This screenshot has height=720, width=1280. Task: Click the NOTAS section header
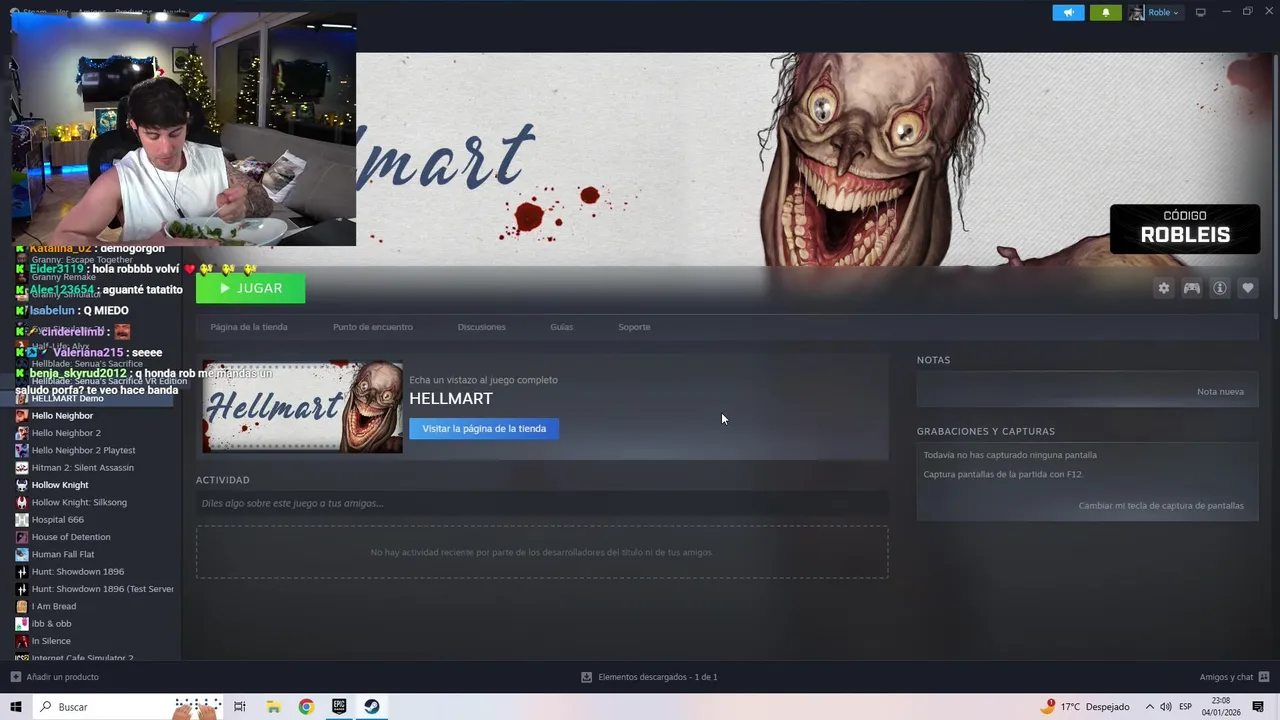click(933, 360)
